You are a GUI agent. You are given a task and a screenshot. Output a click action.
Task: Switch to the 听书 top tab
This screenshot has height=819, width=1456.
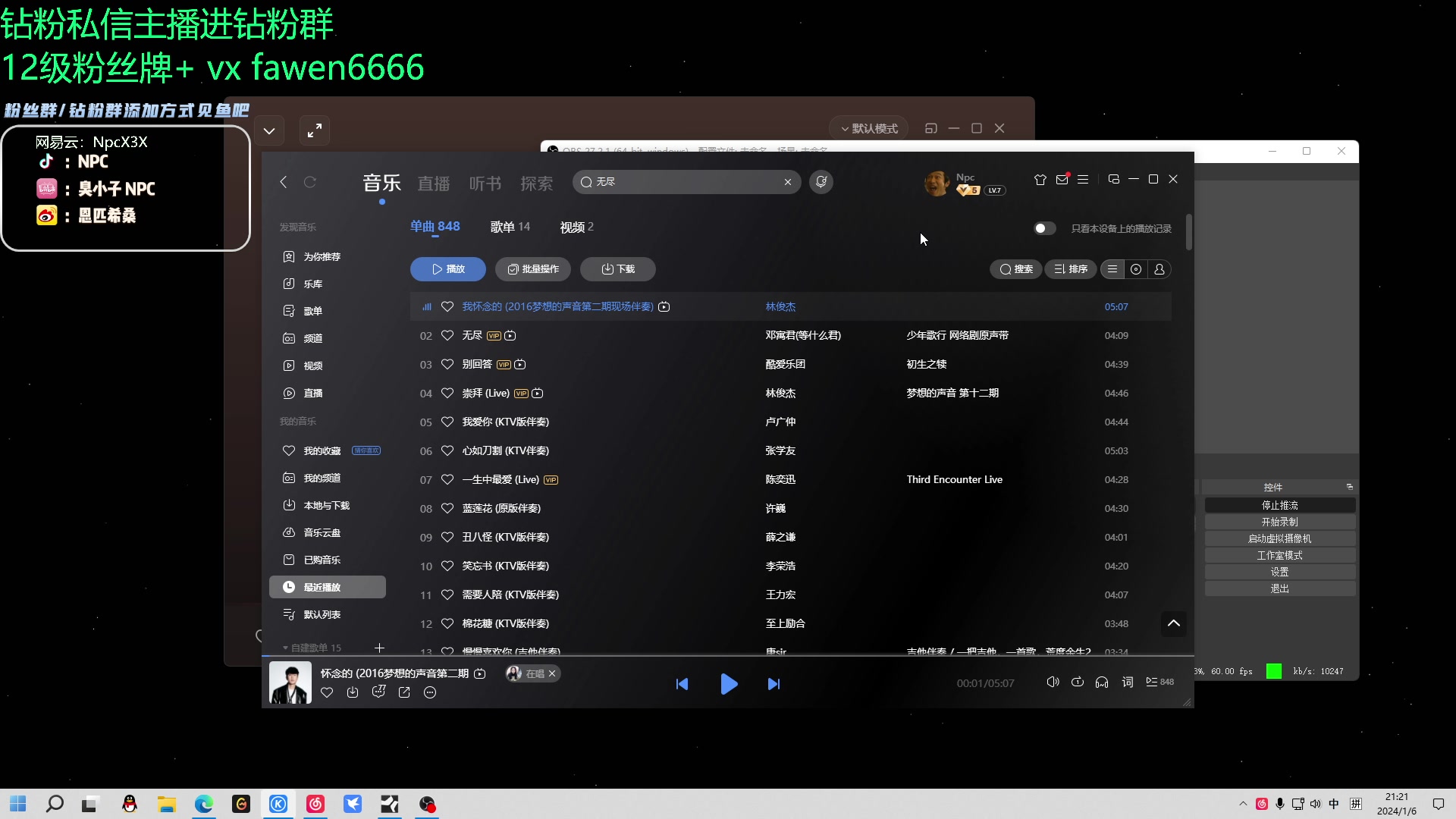click(x=485, y=184)
